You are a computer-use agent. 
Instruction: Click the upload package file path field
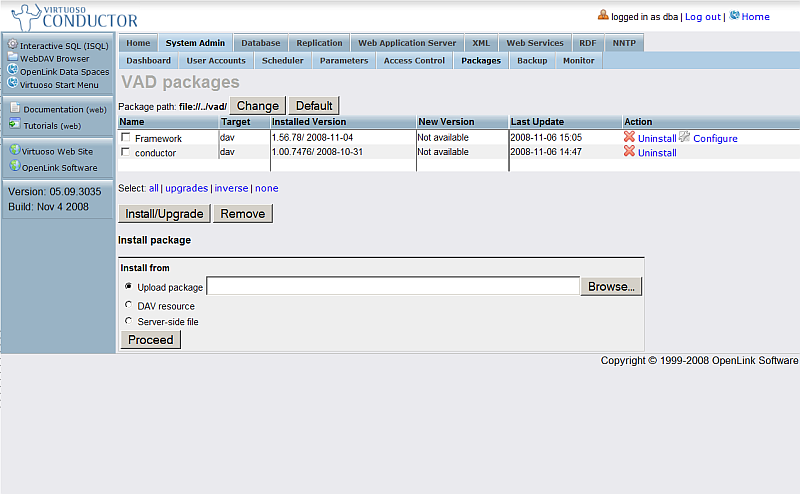[x=392, y=287]
